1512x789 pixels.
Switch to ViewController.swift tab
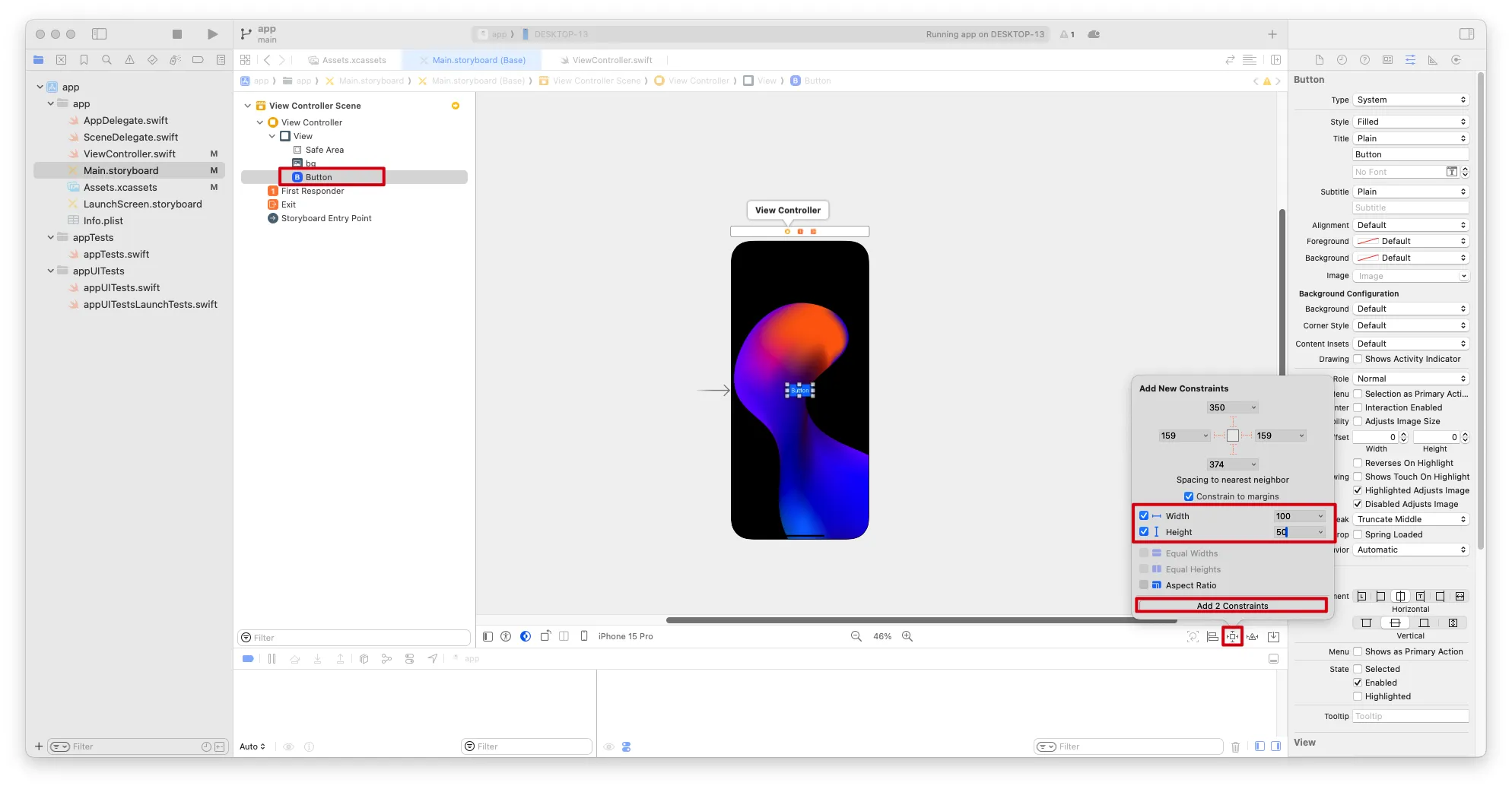pyautogui.click(x=611, y=60)
